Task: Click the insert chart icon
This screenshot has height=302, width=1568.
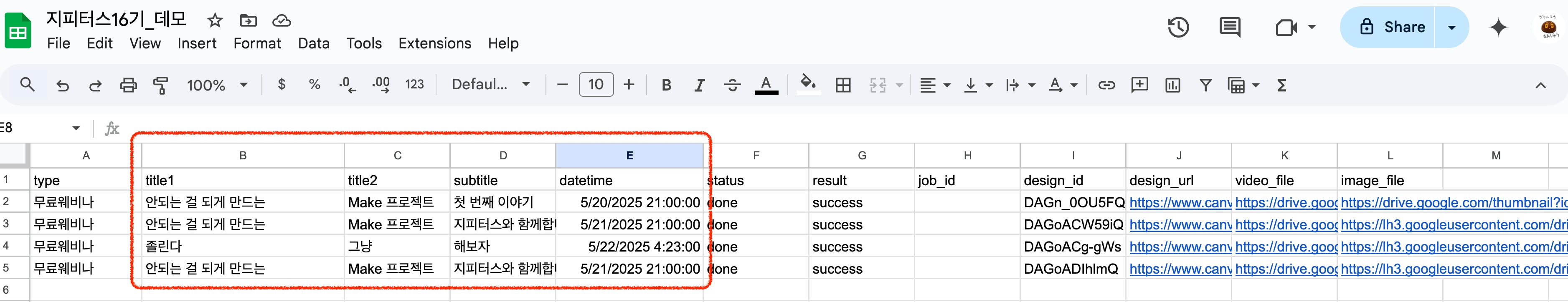Action: click(1172, 85)
